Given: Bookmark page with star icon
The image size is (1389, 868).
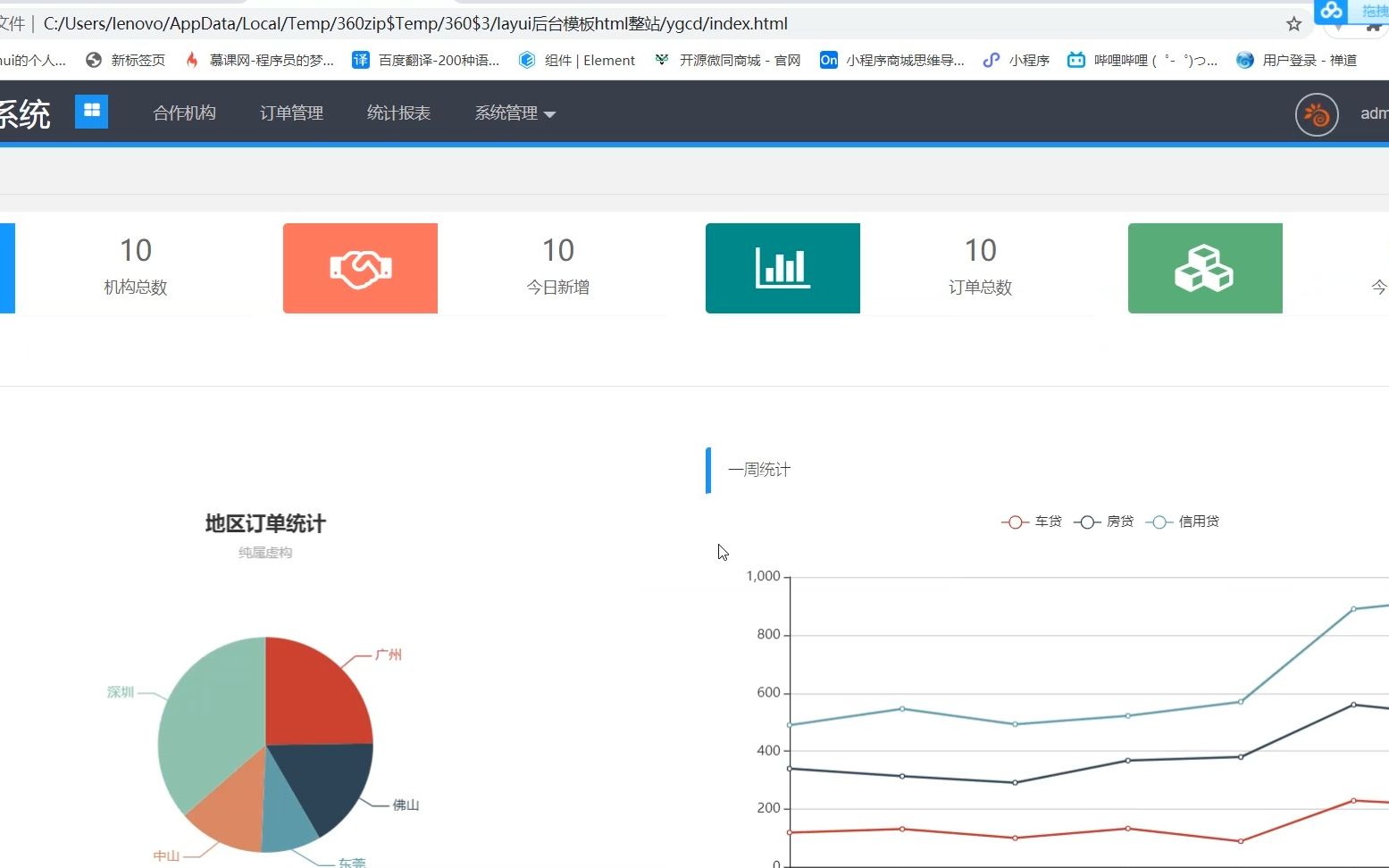Looking at the screenshot, I should click(1293, 24).
